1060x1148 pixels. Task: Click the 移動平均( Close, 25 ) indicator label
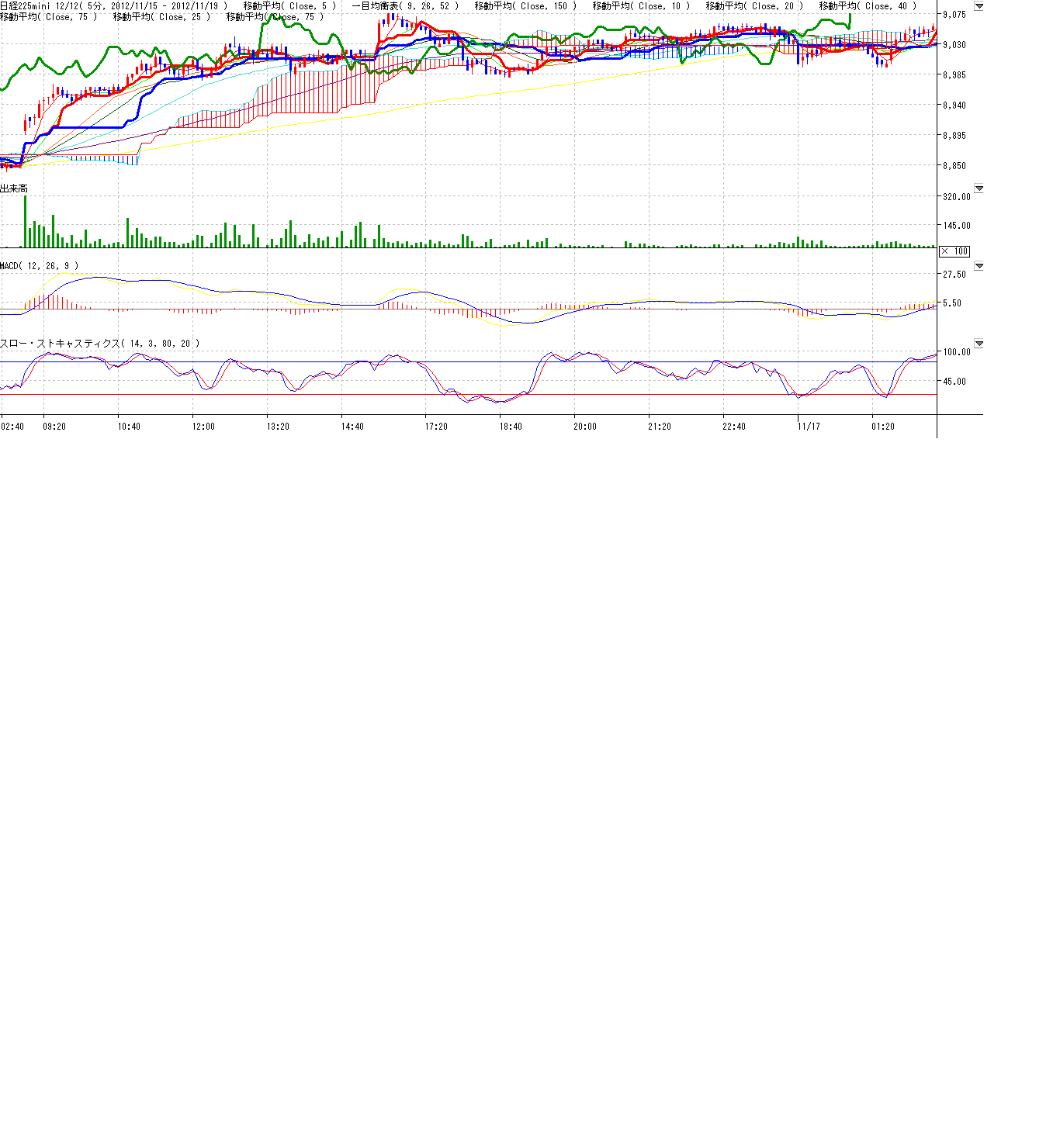click(161, 17)
